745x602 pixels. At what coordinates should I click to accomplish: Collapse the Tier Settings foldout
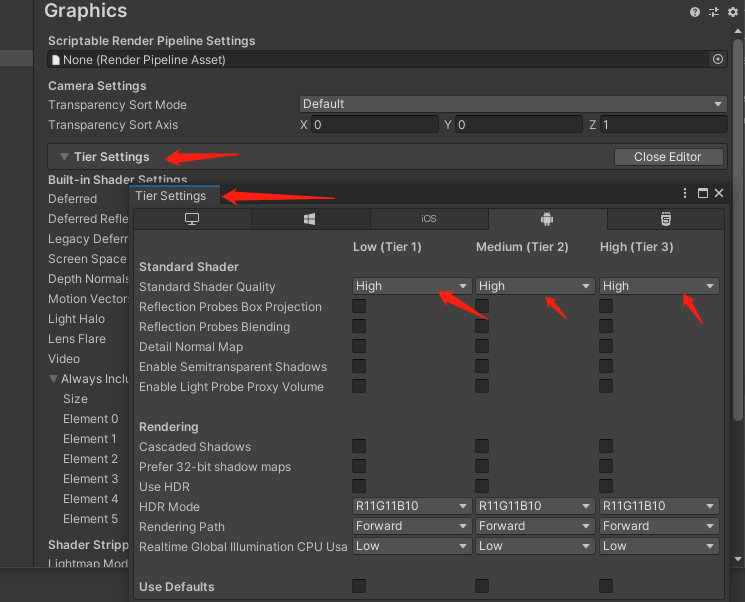click(64, 157)
